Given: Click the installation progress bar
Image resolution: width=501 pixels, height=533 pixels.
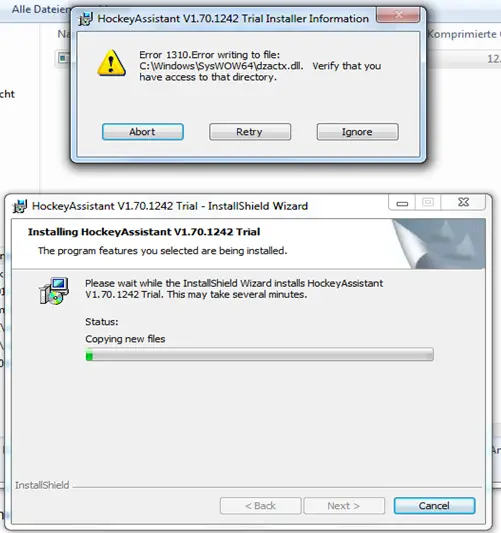Looking at the screenshot, I should [x=259, y=355].
